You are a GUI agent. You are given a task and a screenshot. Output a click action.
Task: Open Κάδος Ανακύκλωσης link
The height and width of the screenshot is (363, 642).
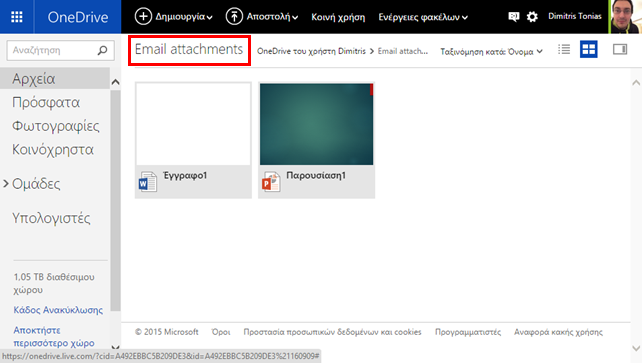coord(58,310)
